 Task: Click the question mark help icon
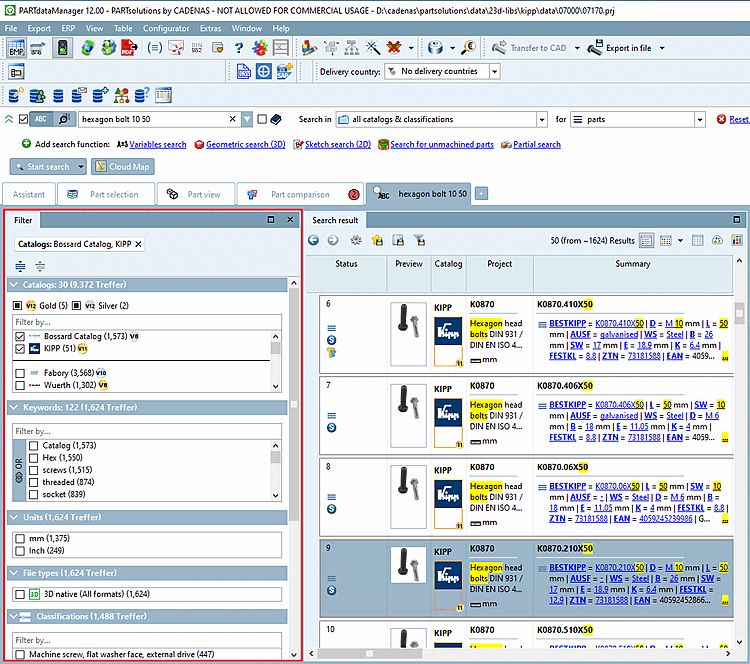[x=239, y=48]
